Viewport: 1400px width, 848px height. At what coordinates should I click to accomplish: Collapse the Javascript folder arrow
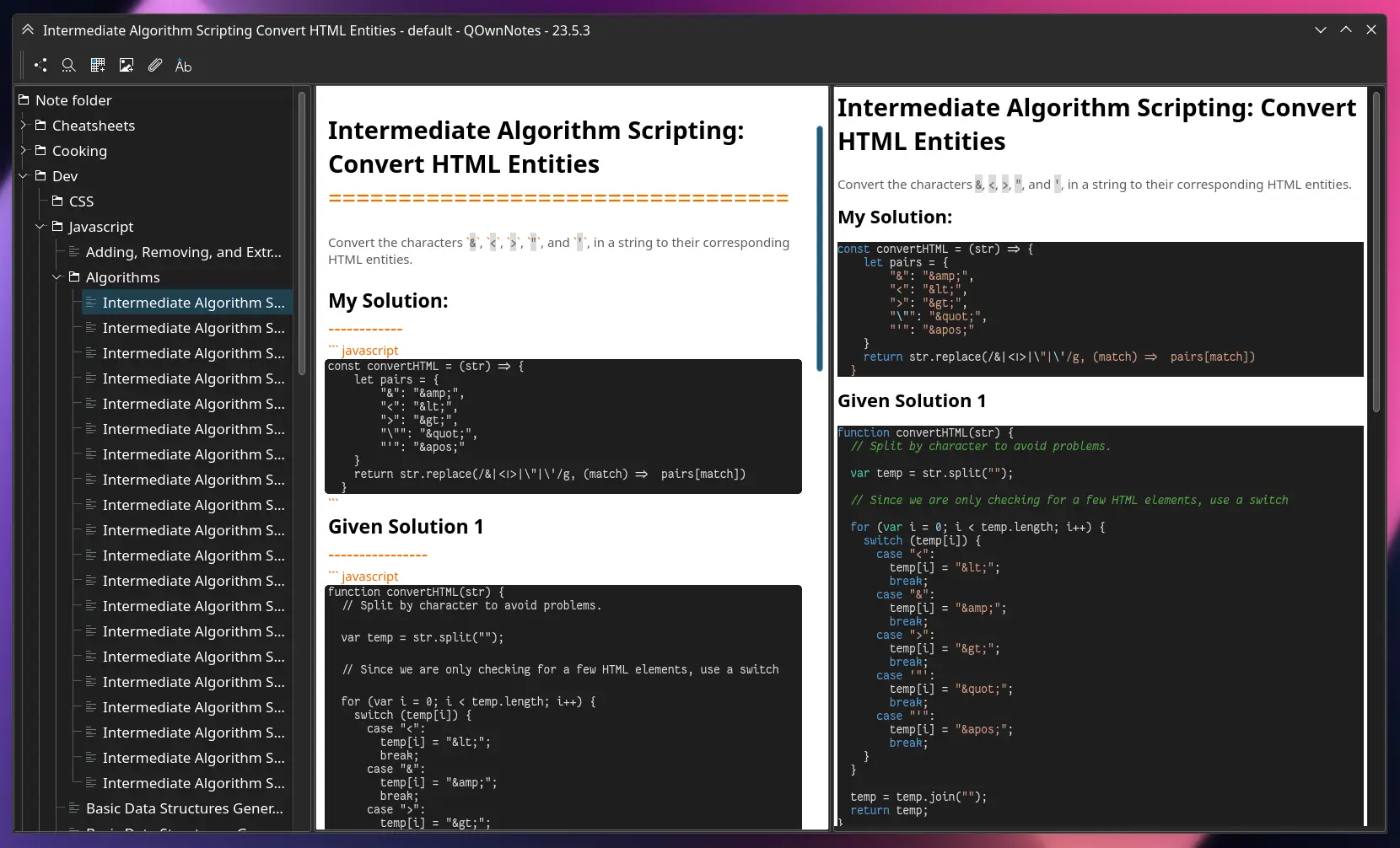click(x=40, y=227)
